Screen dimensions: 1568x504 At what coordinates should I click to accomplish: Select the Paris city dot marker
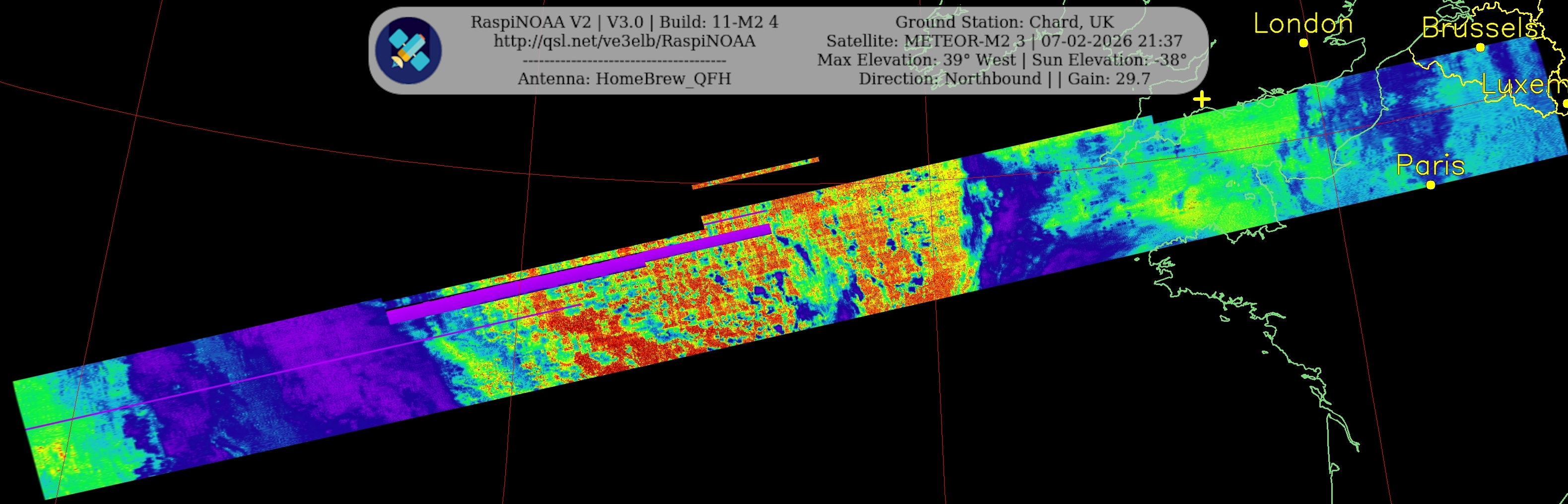click(x=1431, y=185)
